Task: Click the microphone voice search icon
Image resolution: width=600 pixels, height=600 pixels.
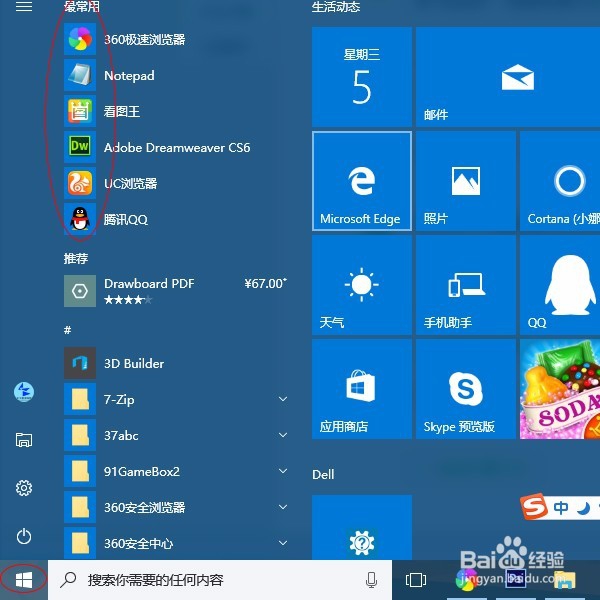Action: pyautogui.click(x=371, y=580)
